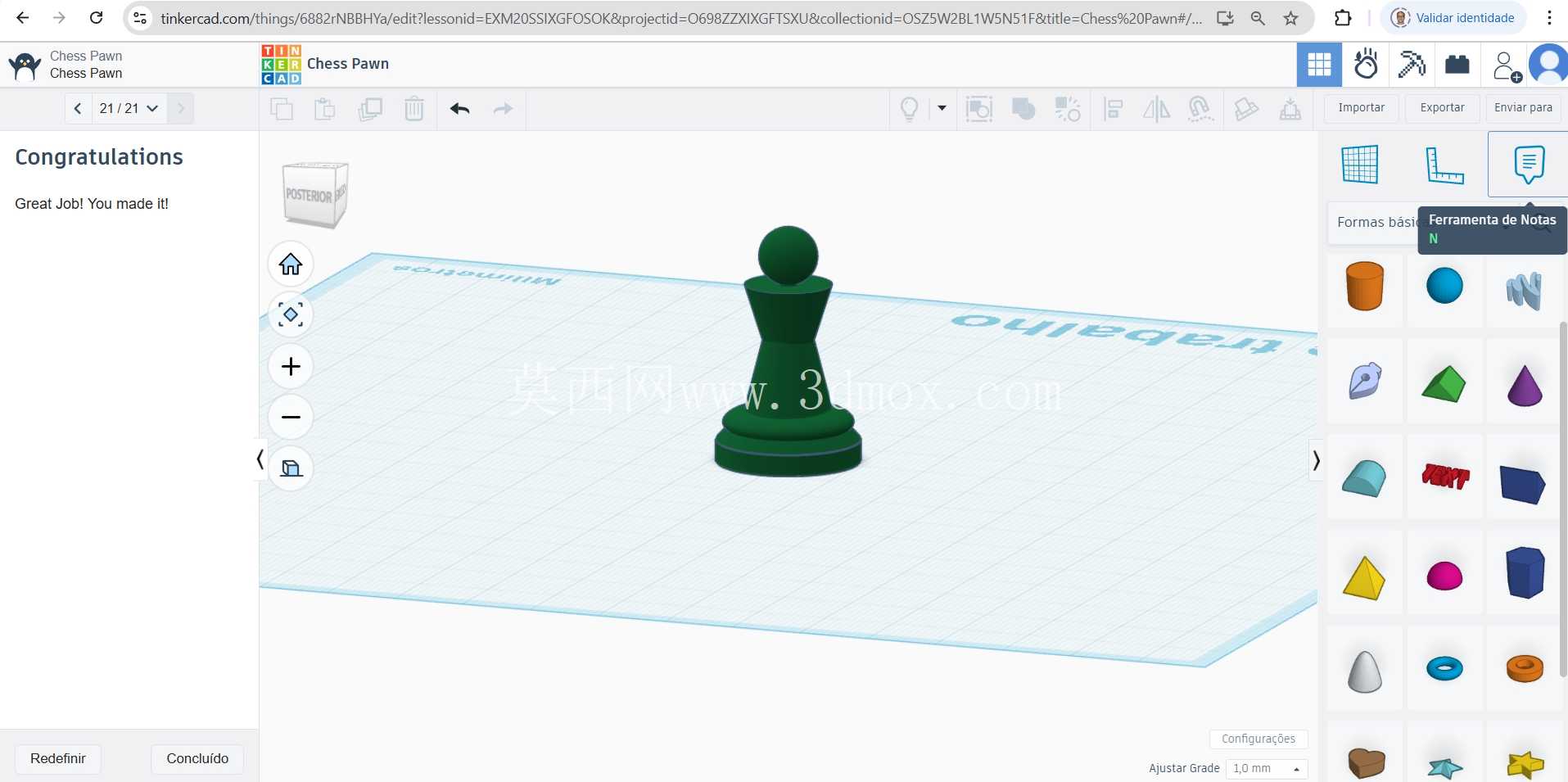This screenshot has height=782, width=1568.
Task: Click the Exportar button
Action: [1442, 108]
